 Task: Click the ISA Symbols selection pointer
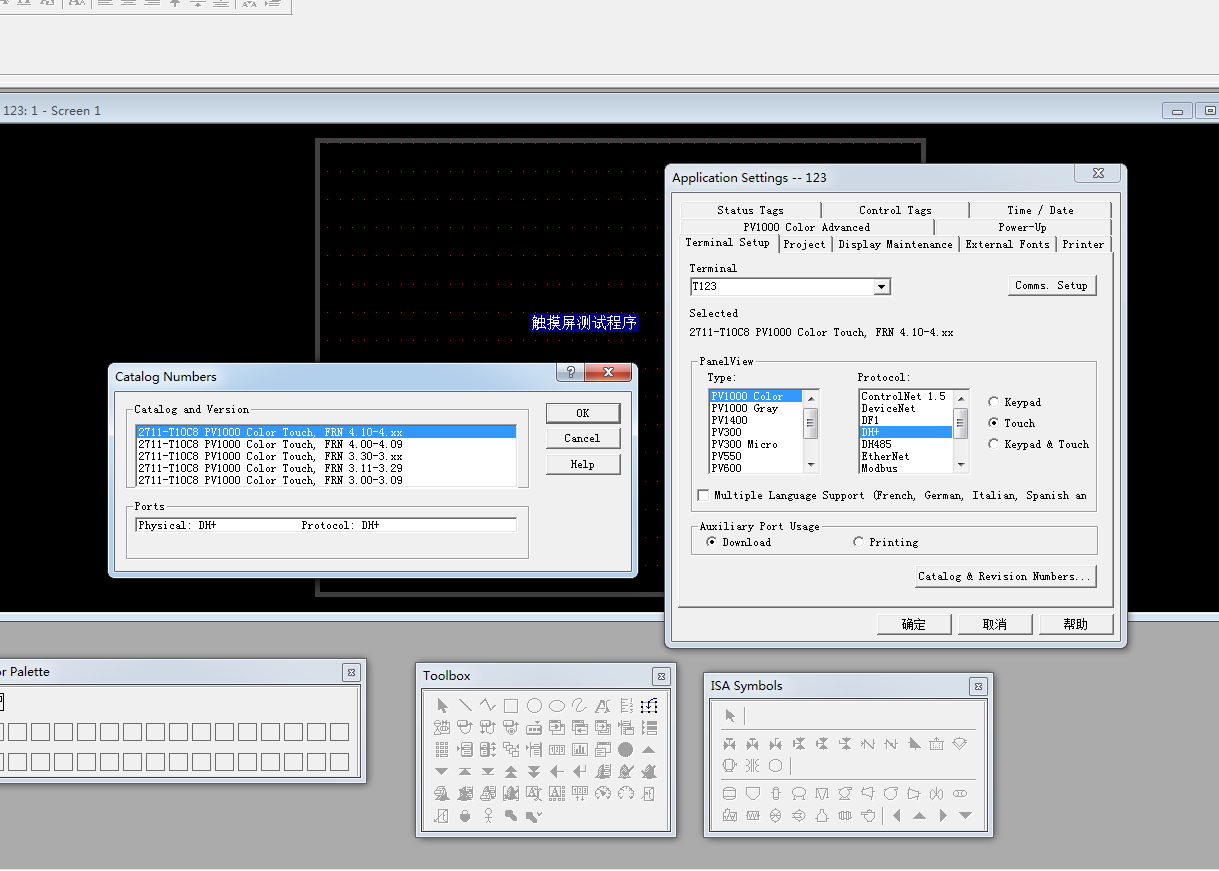click(730, 715)
